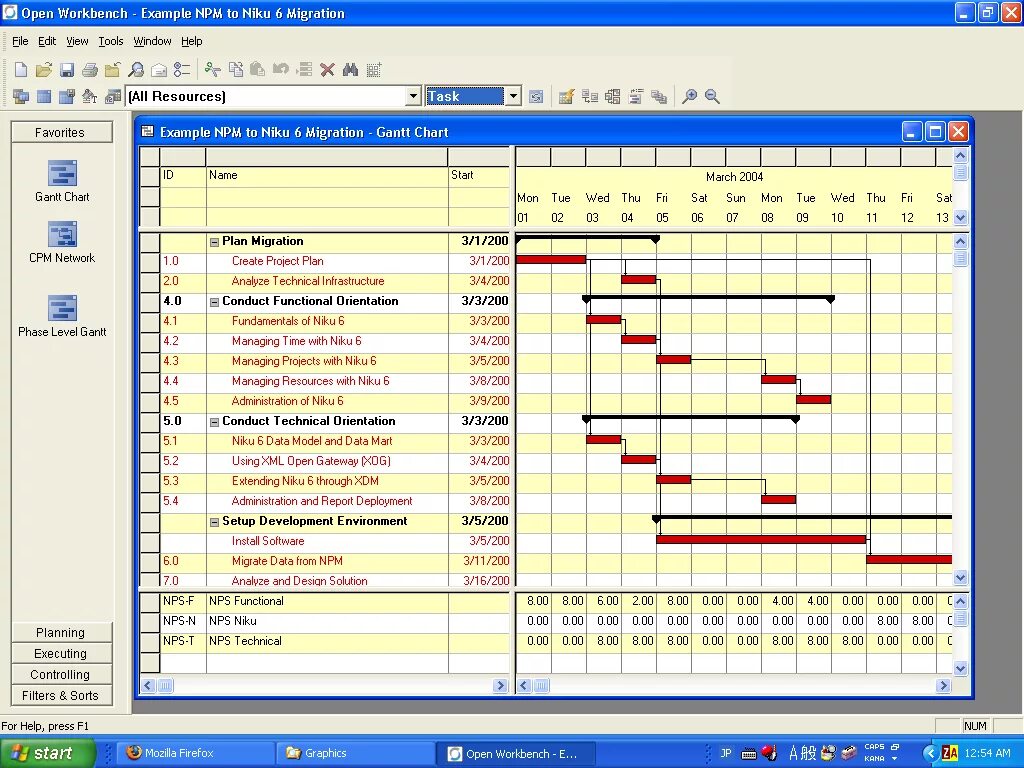Click the insert task indent icon
This screenshot has width=1024, height=768.
click(x=304, y=69)
